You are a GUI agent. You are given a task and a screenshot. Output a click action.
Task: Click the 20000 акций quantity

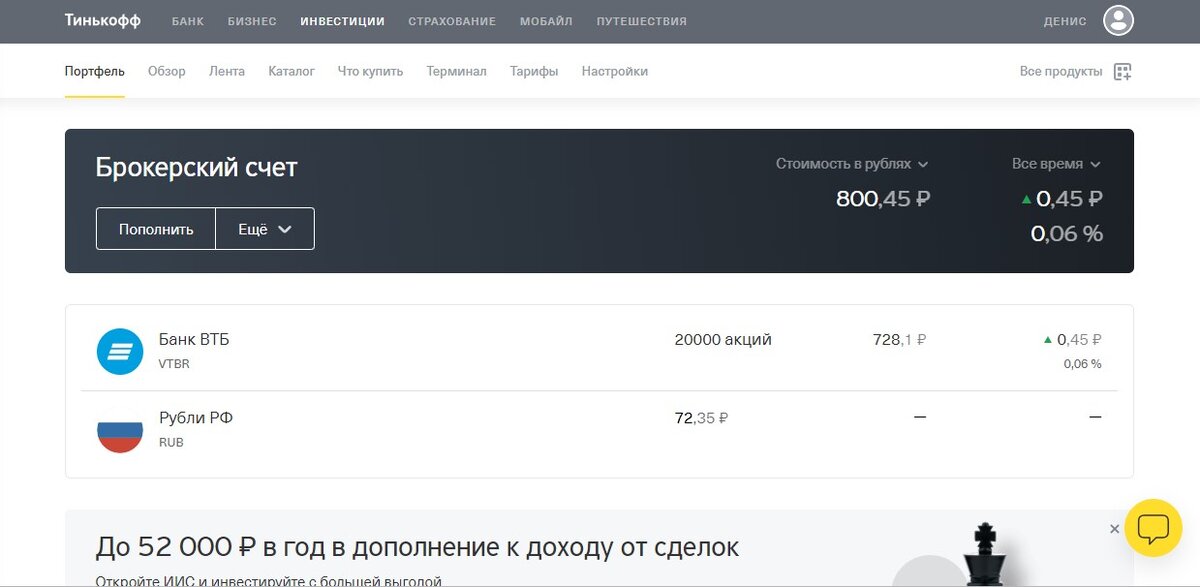(723, 340)
